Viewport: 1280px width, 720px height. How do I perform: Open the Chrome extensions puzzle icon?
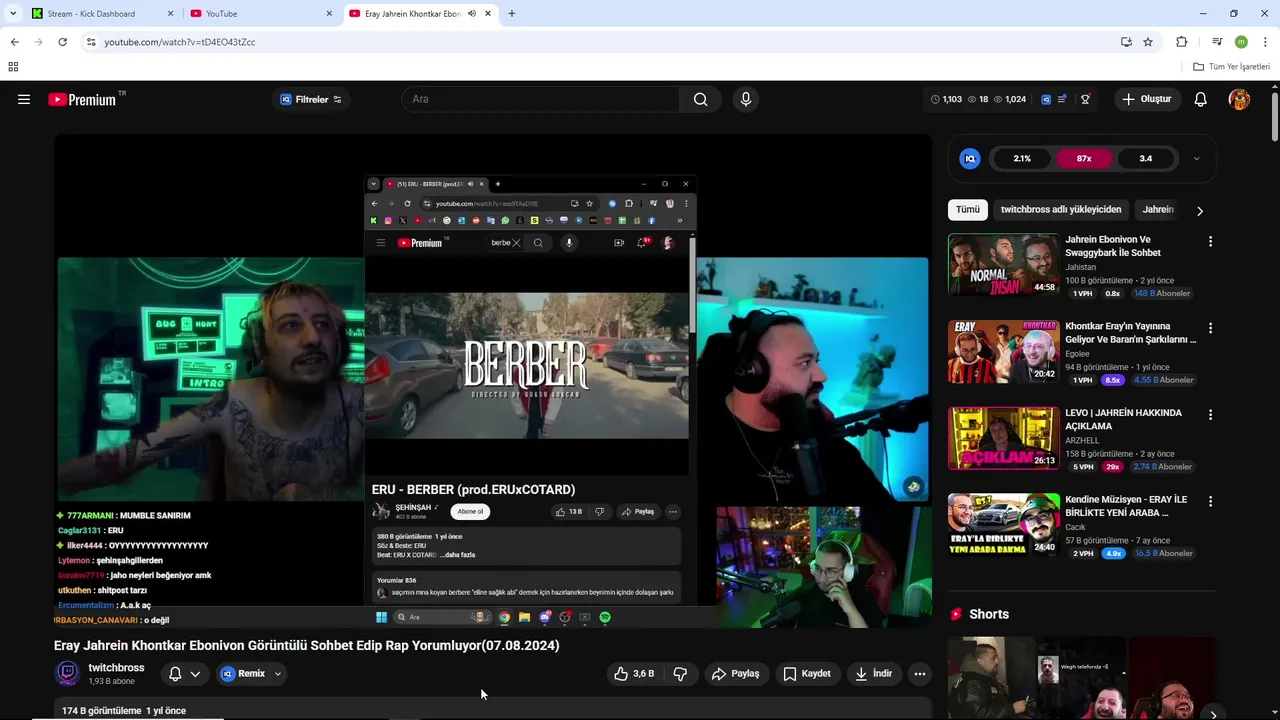(1181, 42)
